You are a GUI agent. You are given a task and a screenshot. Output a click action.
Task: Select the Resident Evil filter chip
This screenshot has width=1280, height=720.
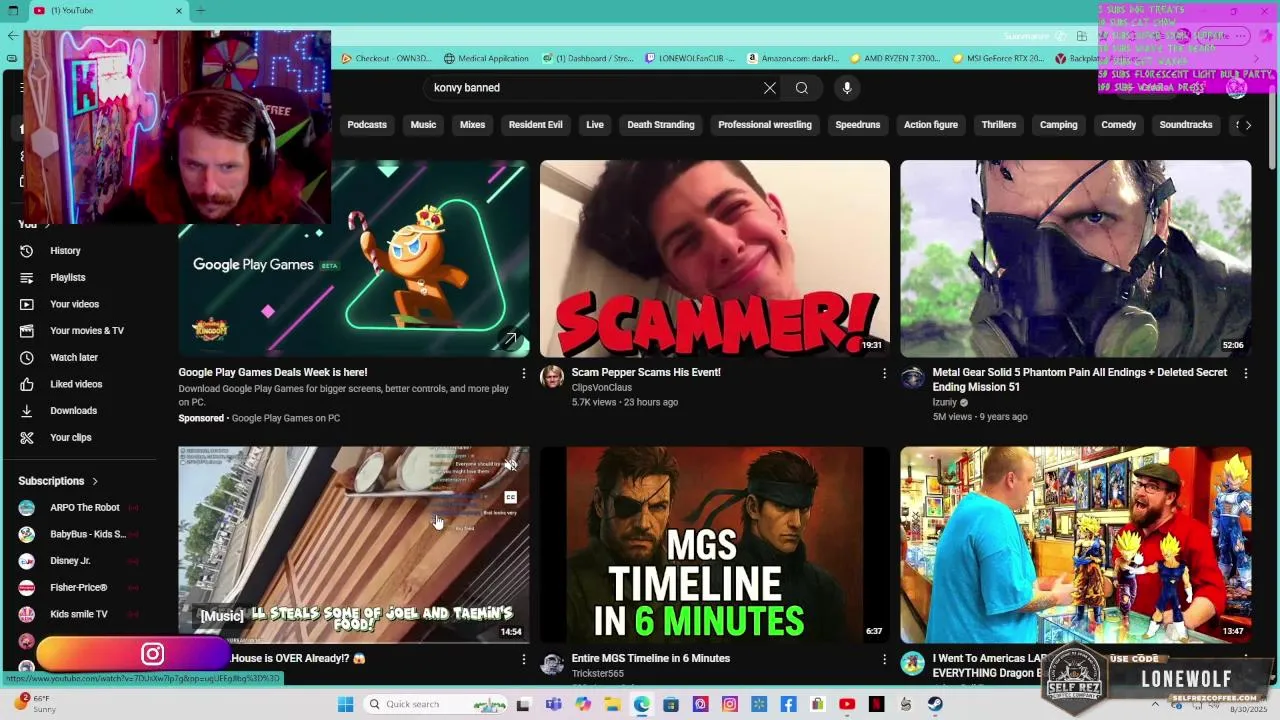pyautogui.click(x=536, y=125)
